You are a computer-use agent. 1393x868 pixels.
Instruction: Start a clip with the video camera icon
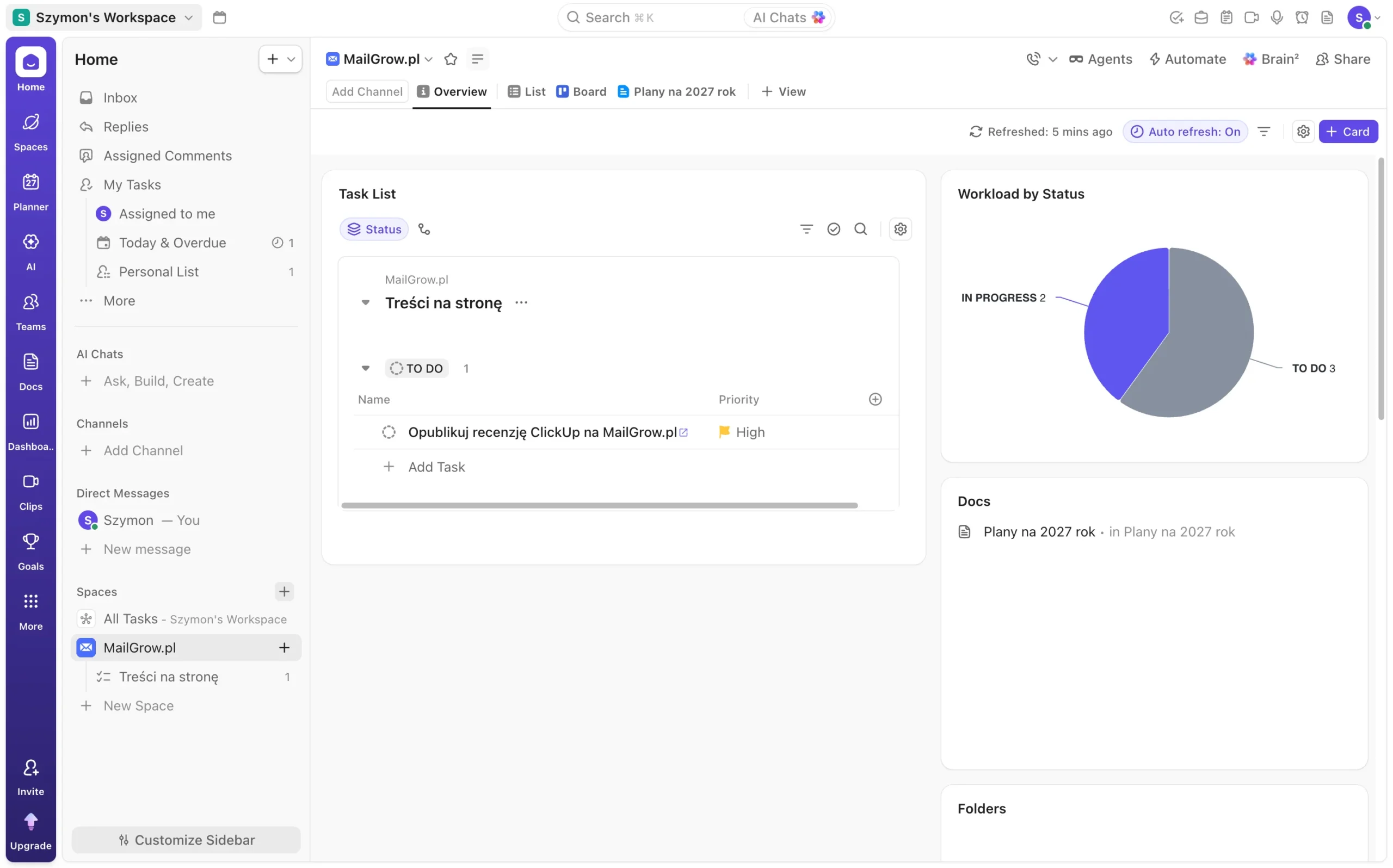tap(1252, 17)
